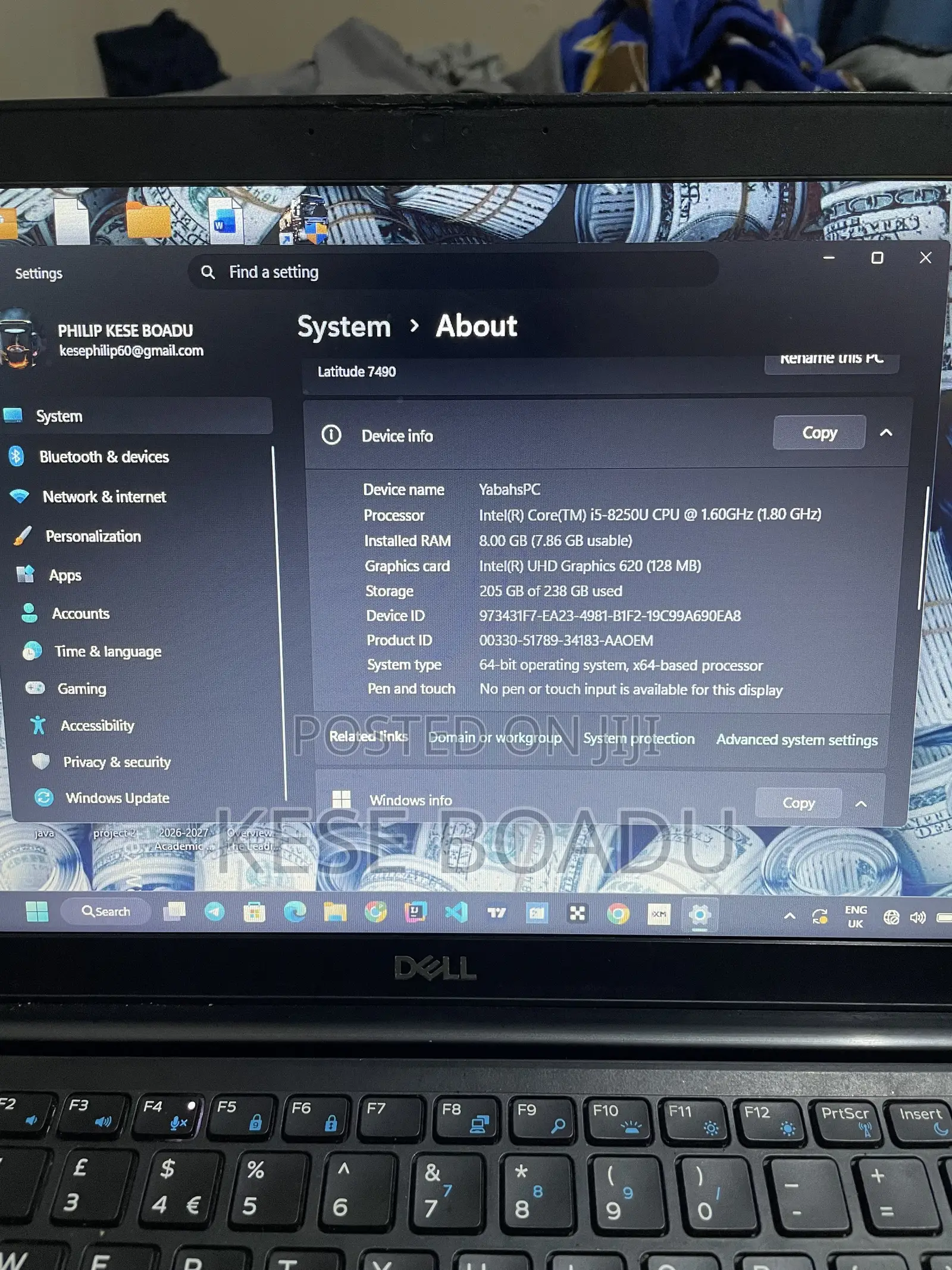The image size is (952, 1270).
Task: Open the XM app from taskbar
Action: [659, 914]
